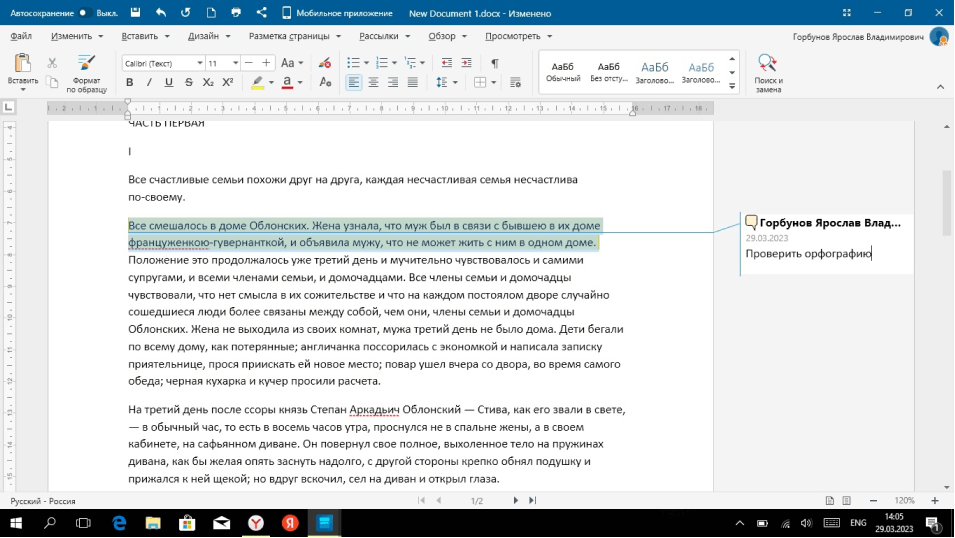Increase font size with the plus button
The height and width of the screenshot is (538, 955).
coord(266,63)
